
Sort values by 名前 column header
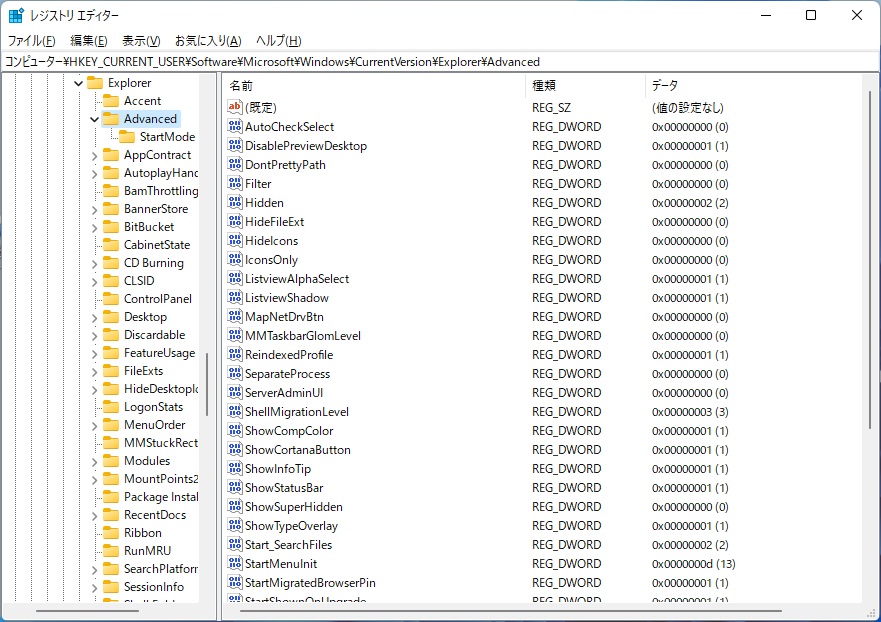point(374,85)
